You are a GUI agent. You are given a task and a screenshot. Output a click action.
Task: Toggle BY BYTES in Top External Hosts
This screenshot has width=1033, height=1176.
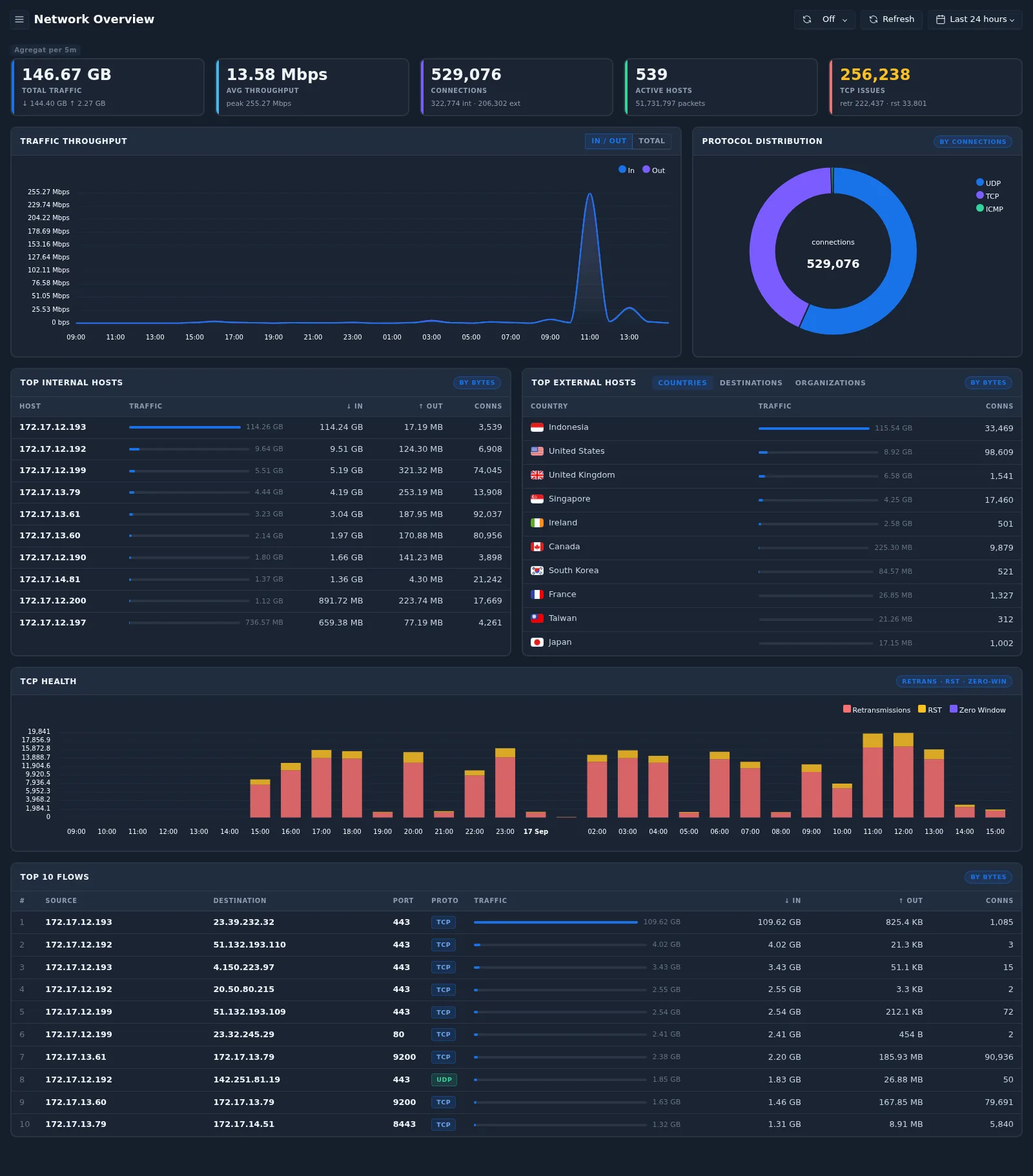(x=988, y=383)
